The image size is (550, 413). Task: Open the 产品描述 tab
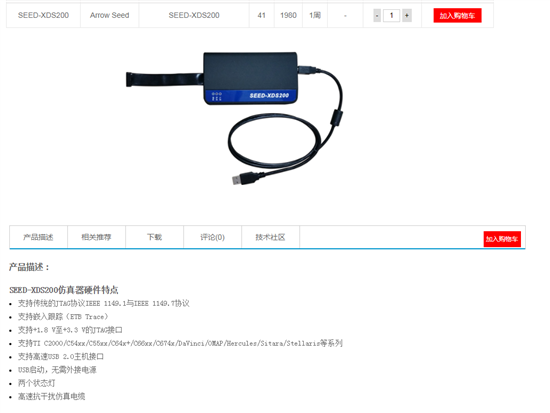click(38, 237)
